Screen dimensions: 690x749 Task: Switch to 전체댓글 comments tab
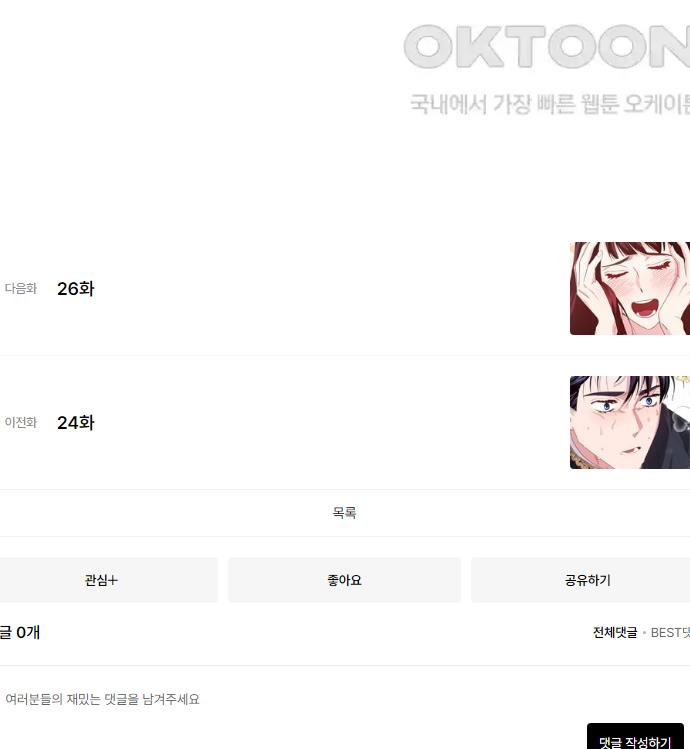[x=615, y=632]
